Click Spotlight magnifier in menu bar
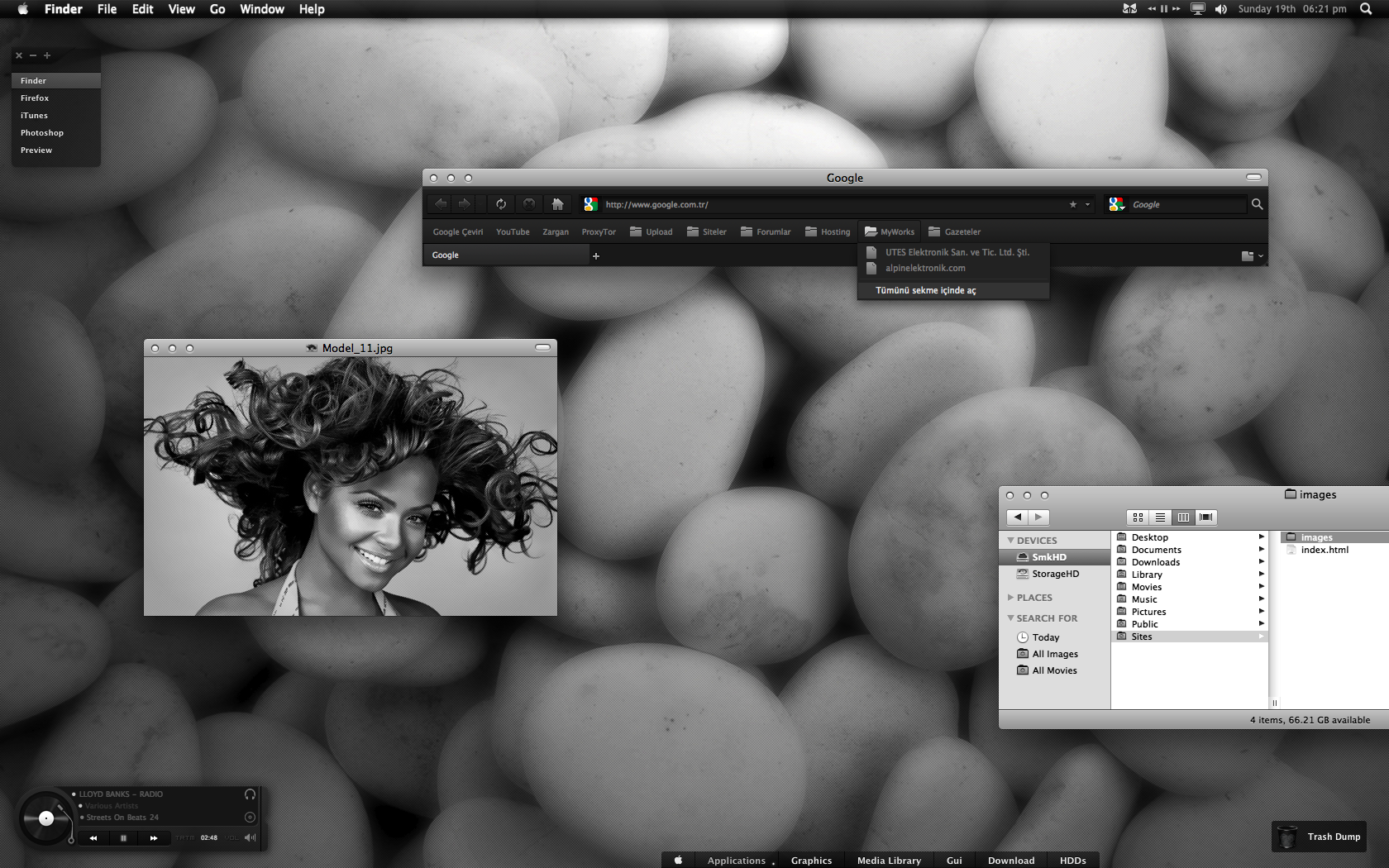1389x868 pixels. 1366,9
